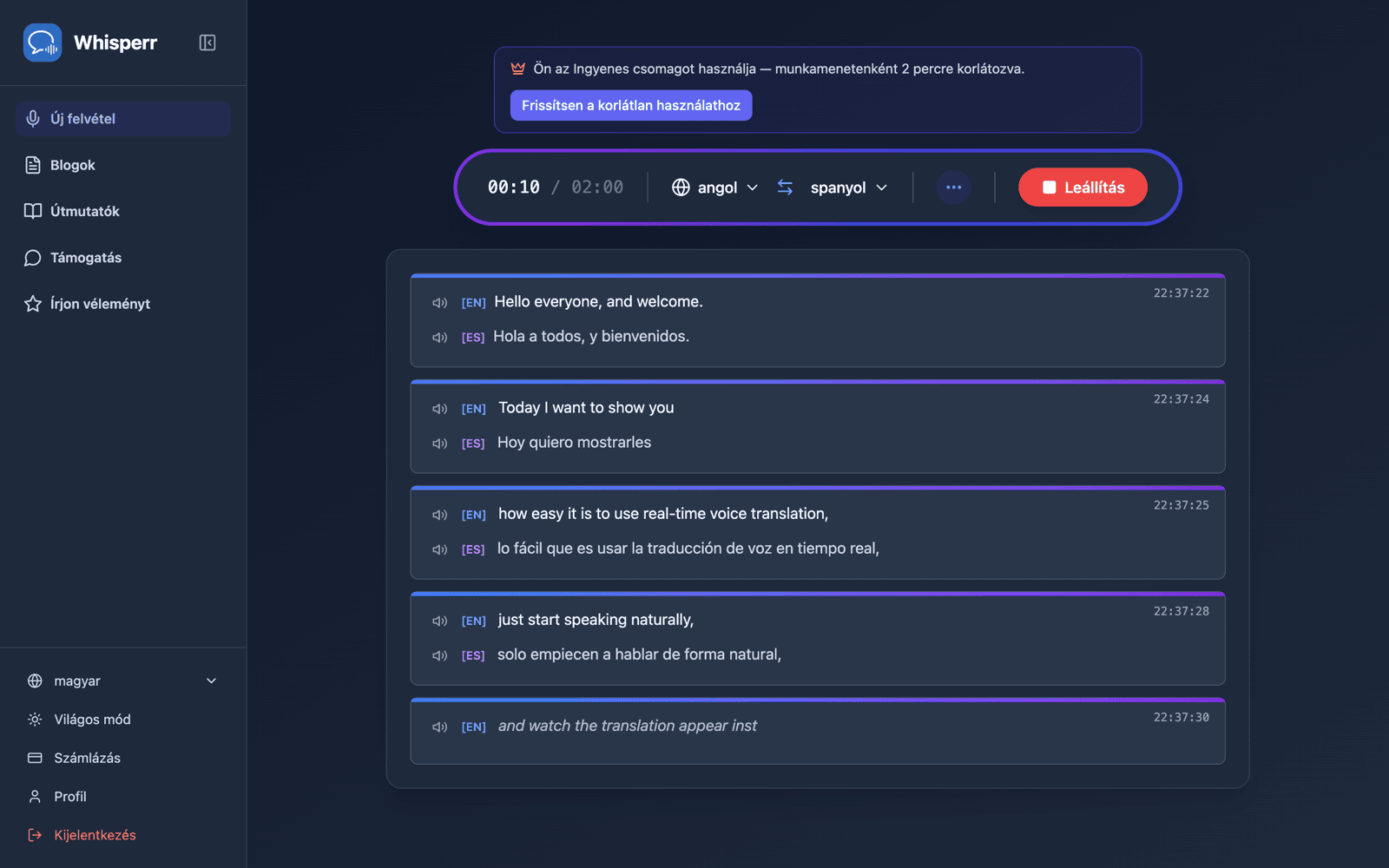Play audio for 'Hello everyone, and welcome.'
The height and width of the screenshot is (868, 1389).
point(440,303)
